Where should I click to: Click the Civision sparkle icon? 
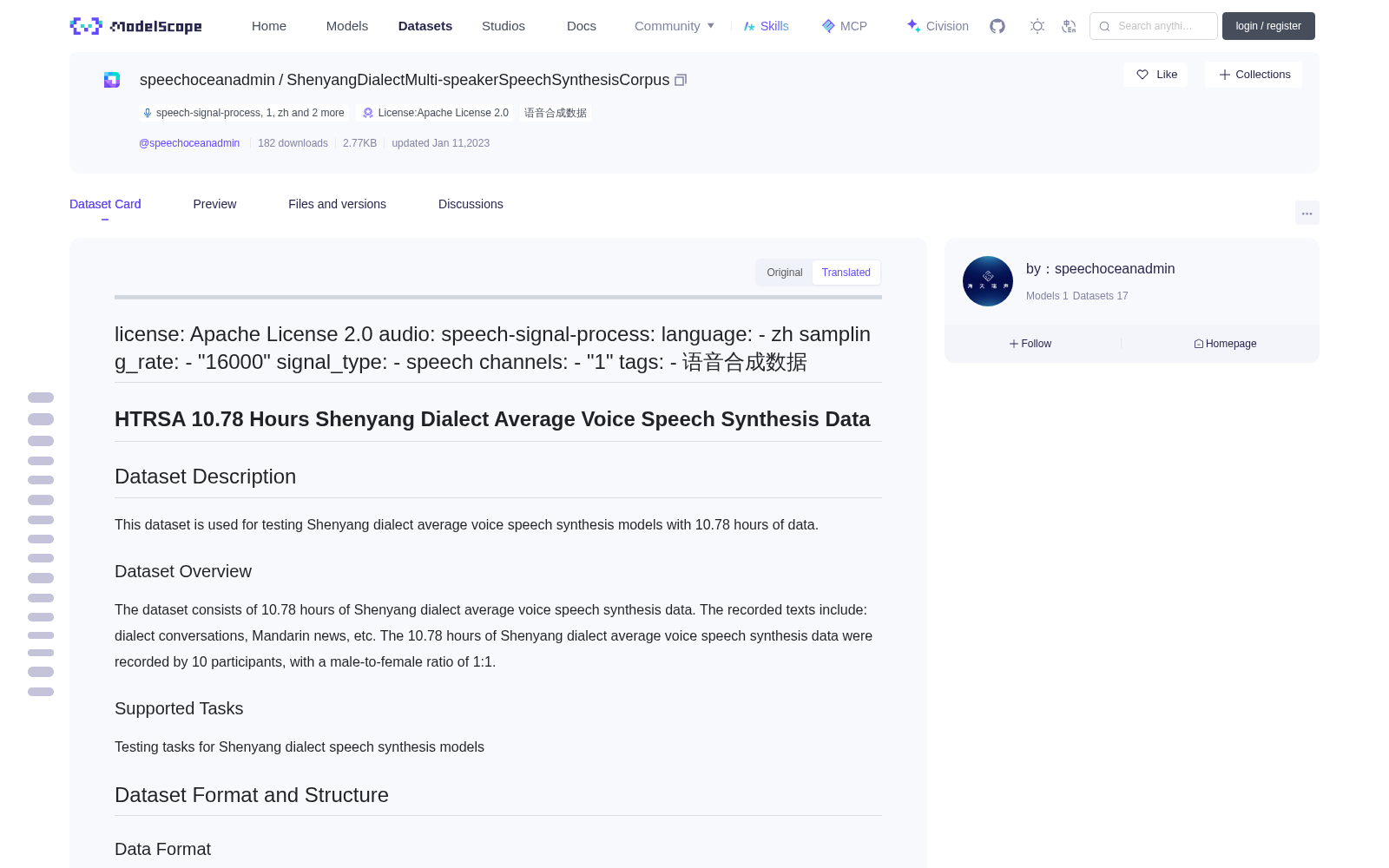point(913,26)
